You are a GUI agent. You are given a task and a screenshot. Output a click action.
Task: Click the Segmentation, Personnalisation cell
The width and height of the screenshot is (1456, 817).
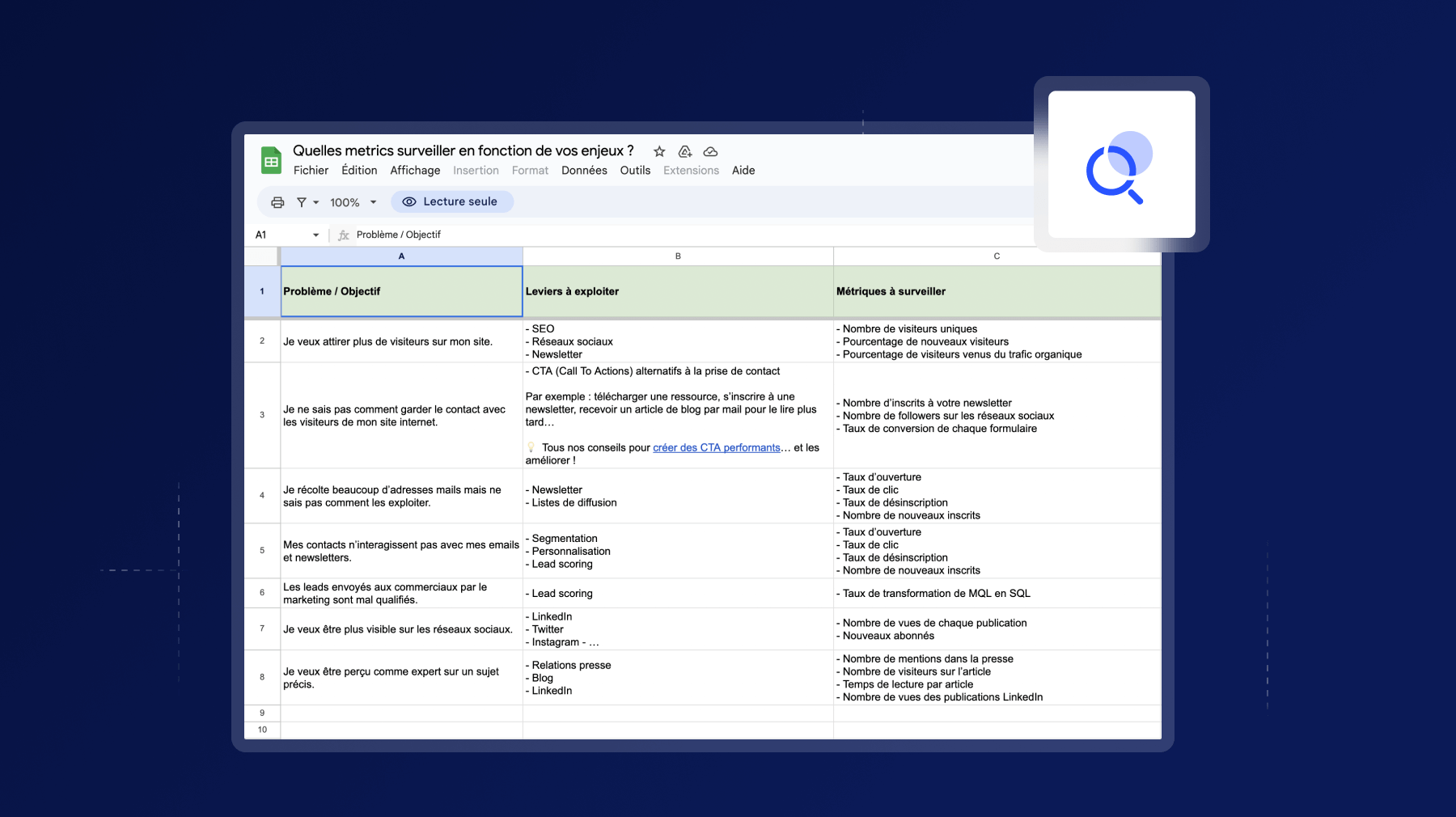pyautogui.click(x=678, y=551)
